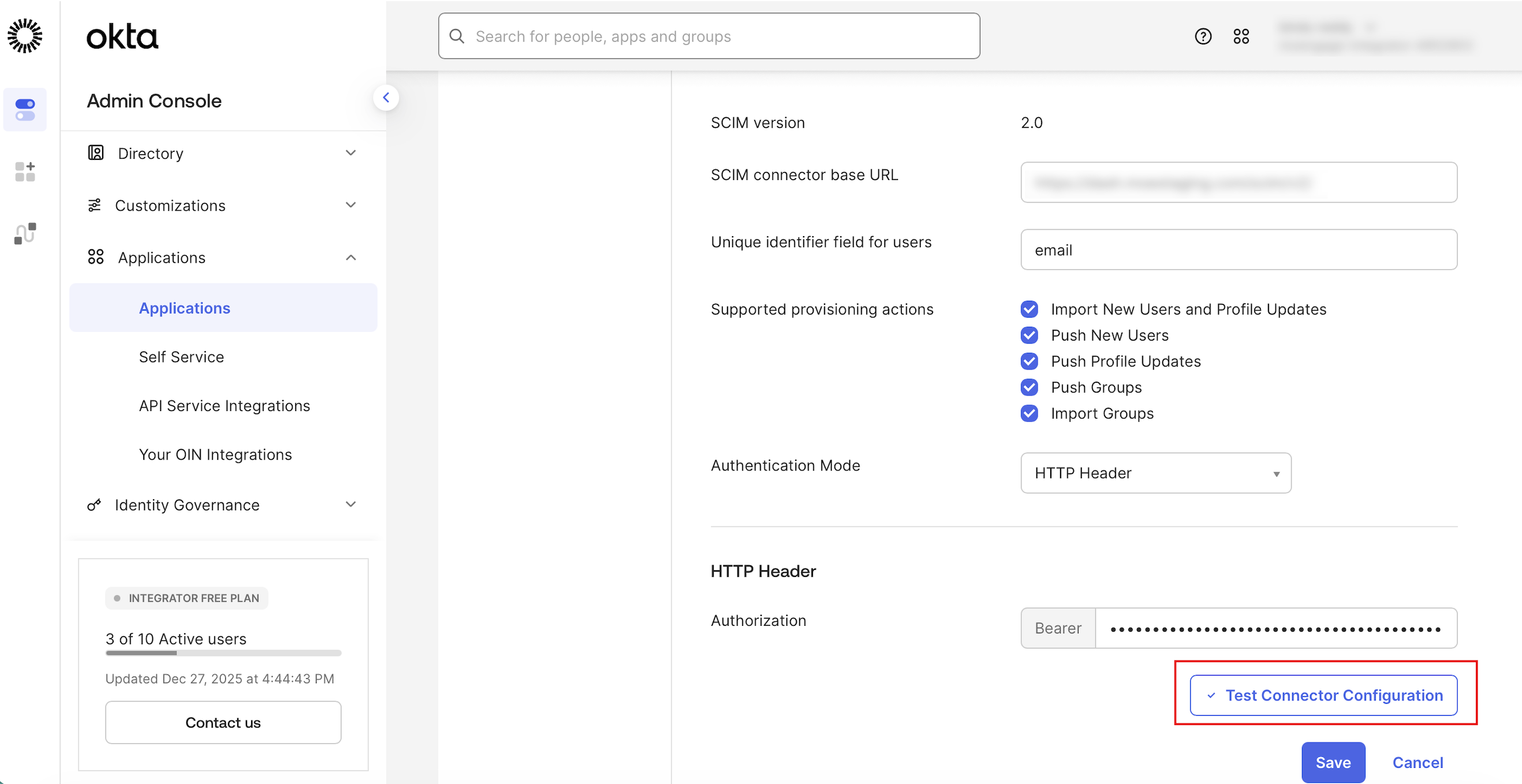Collapse sidebar with the chevron arrow button

[x=386, y=98]
